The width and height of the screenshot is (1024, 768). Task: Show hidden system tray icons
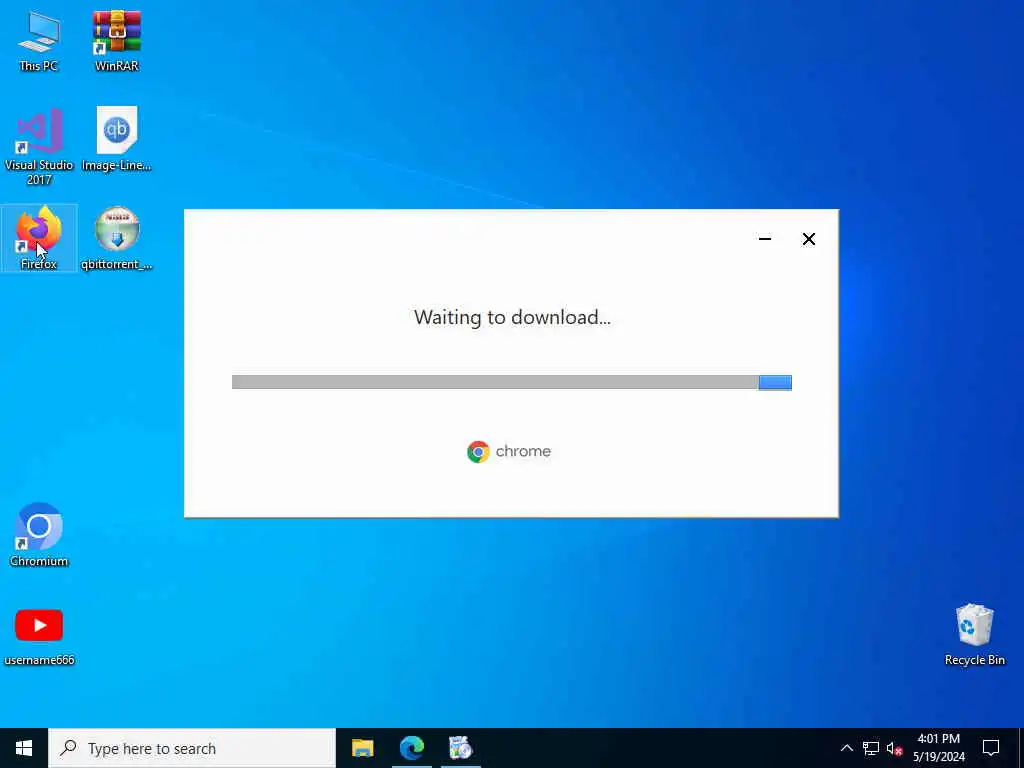(x=846, y=748)
